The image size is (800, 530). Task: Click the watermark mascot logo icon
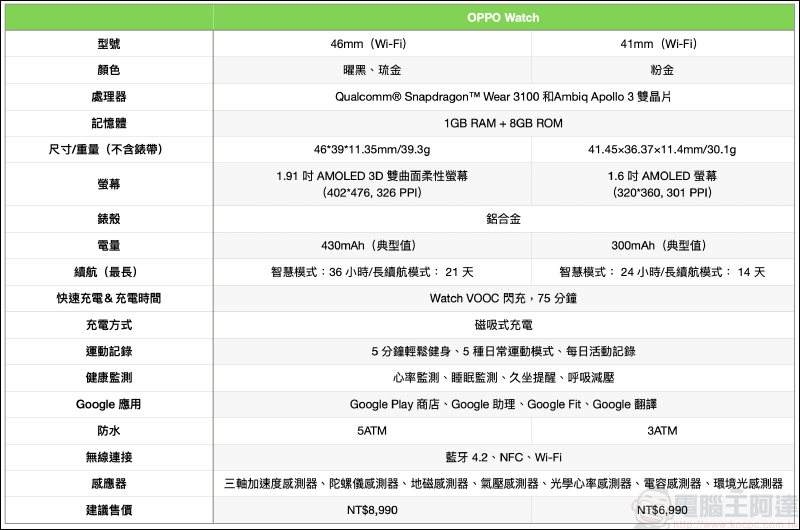pos(656,505)
